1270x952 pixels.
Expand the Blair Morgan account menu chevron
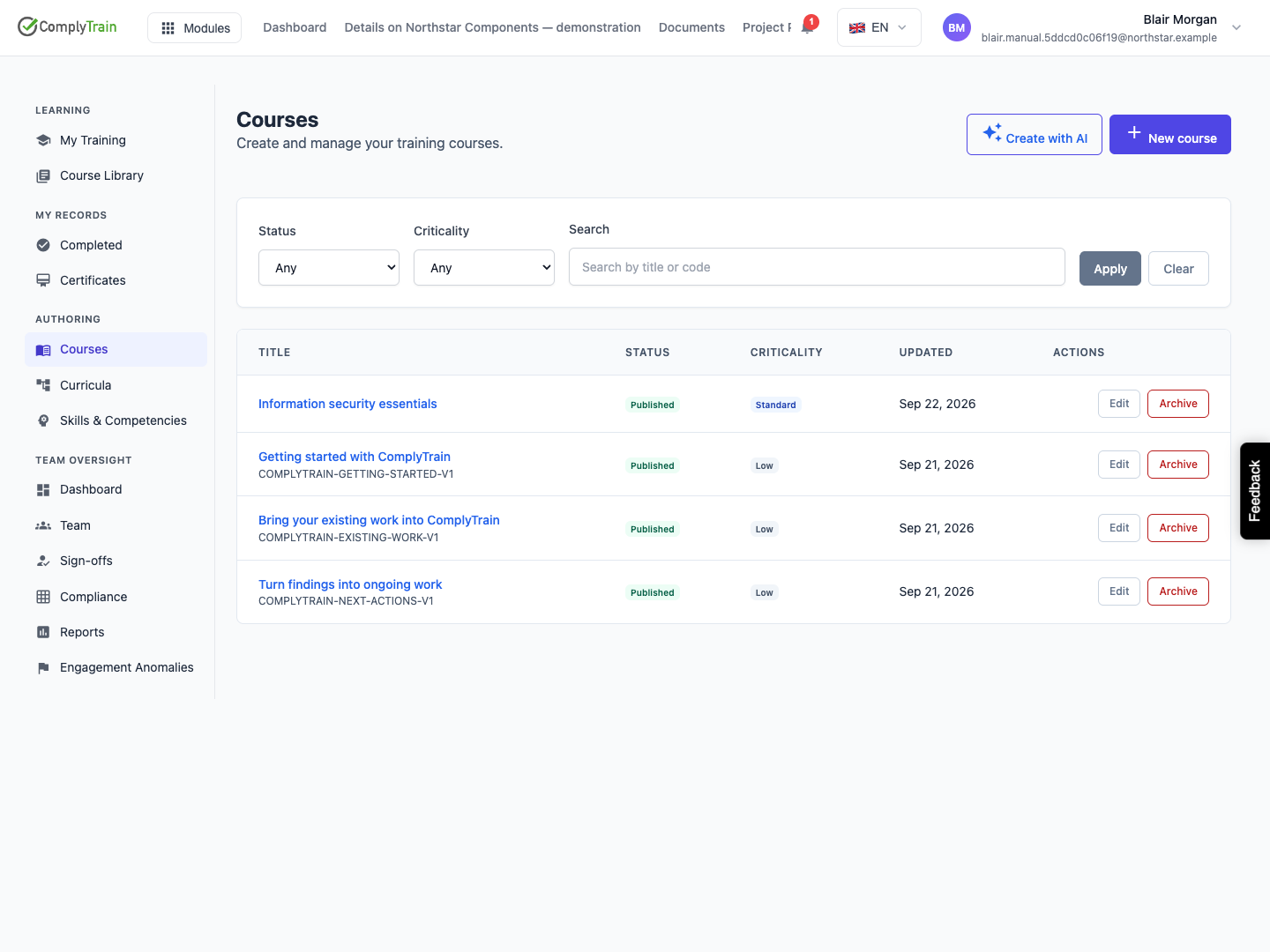click(x=1236, y=27)
